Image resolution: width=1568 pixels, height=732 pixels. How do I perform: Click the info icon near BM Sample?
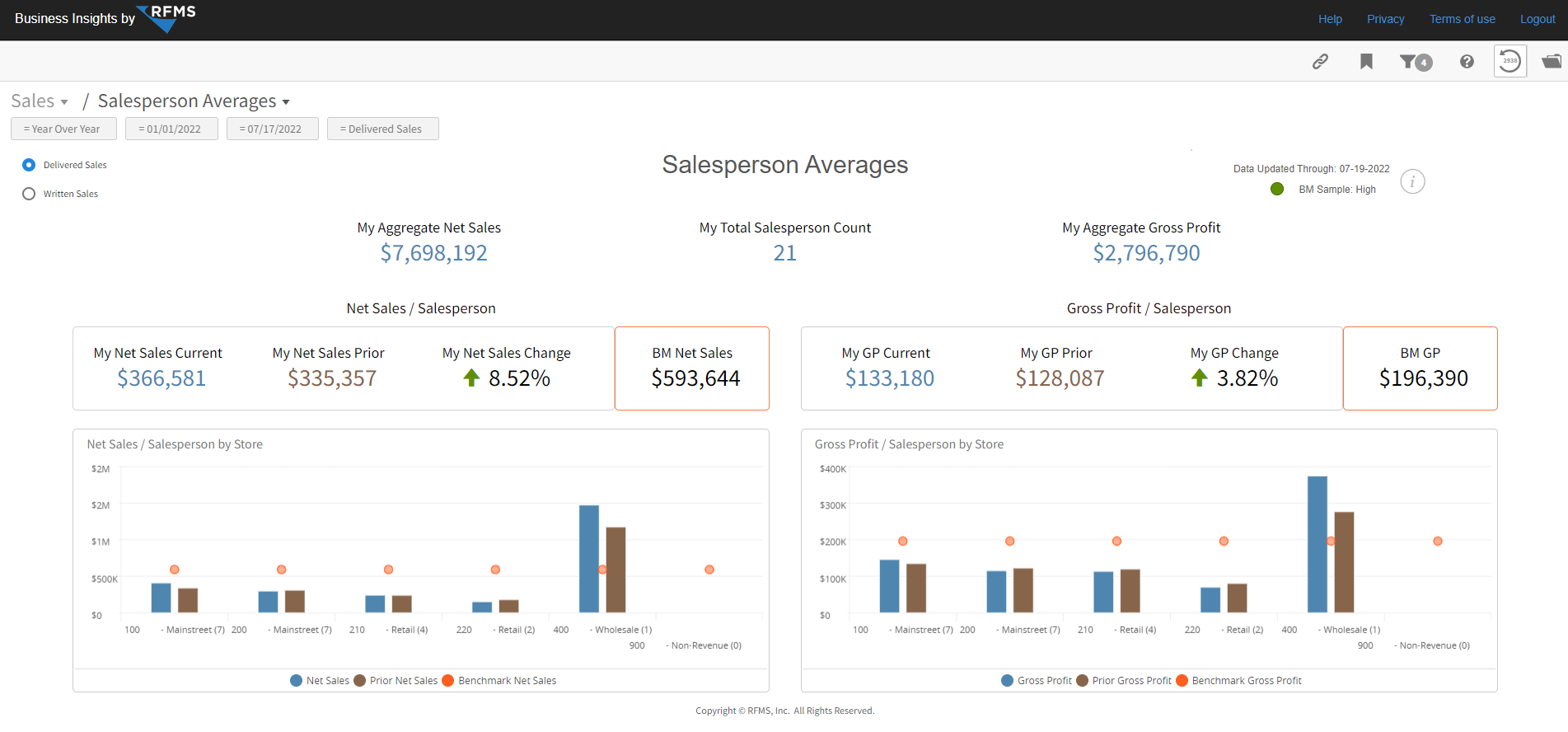(x=1412, y=181)
